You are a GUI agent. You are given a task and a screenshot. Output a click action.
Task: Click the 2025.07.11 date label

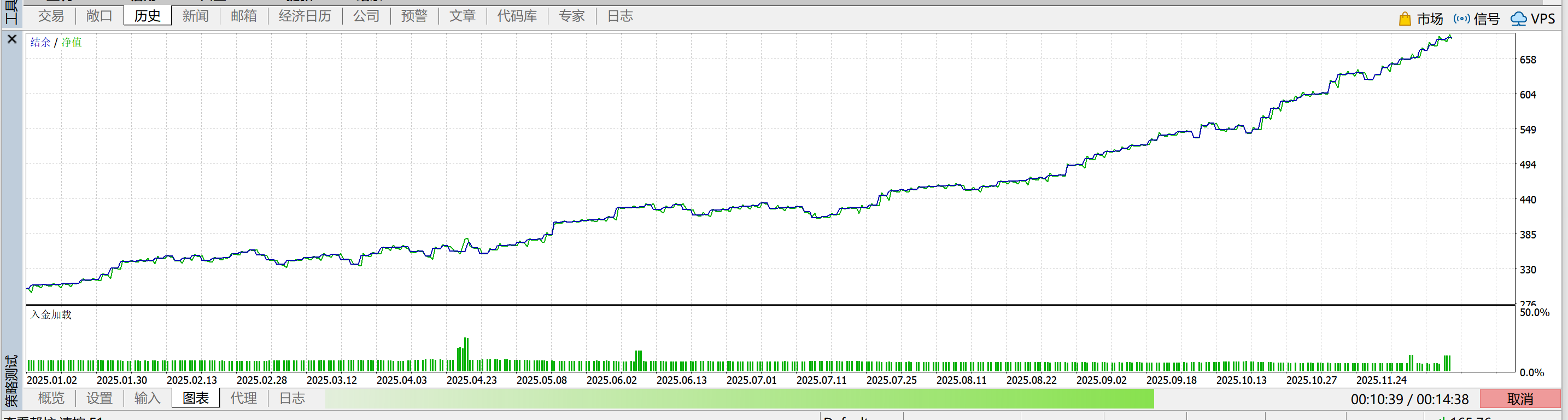click(822, 381)
